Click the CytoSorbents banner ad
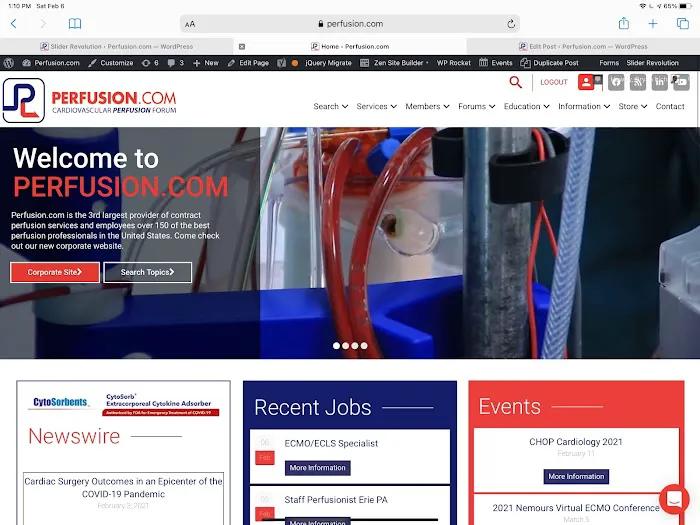Screen dimensions: 700x525 124,404
